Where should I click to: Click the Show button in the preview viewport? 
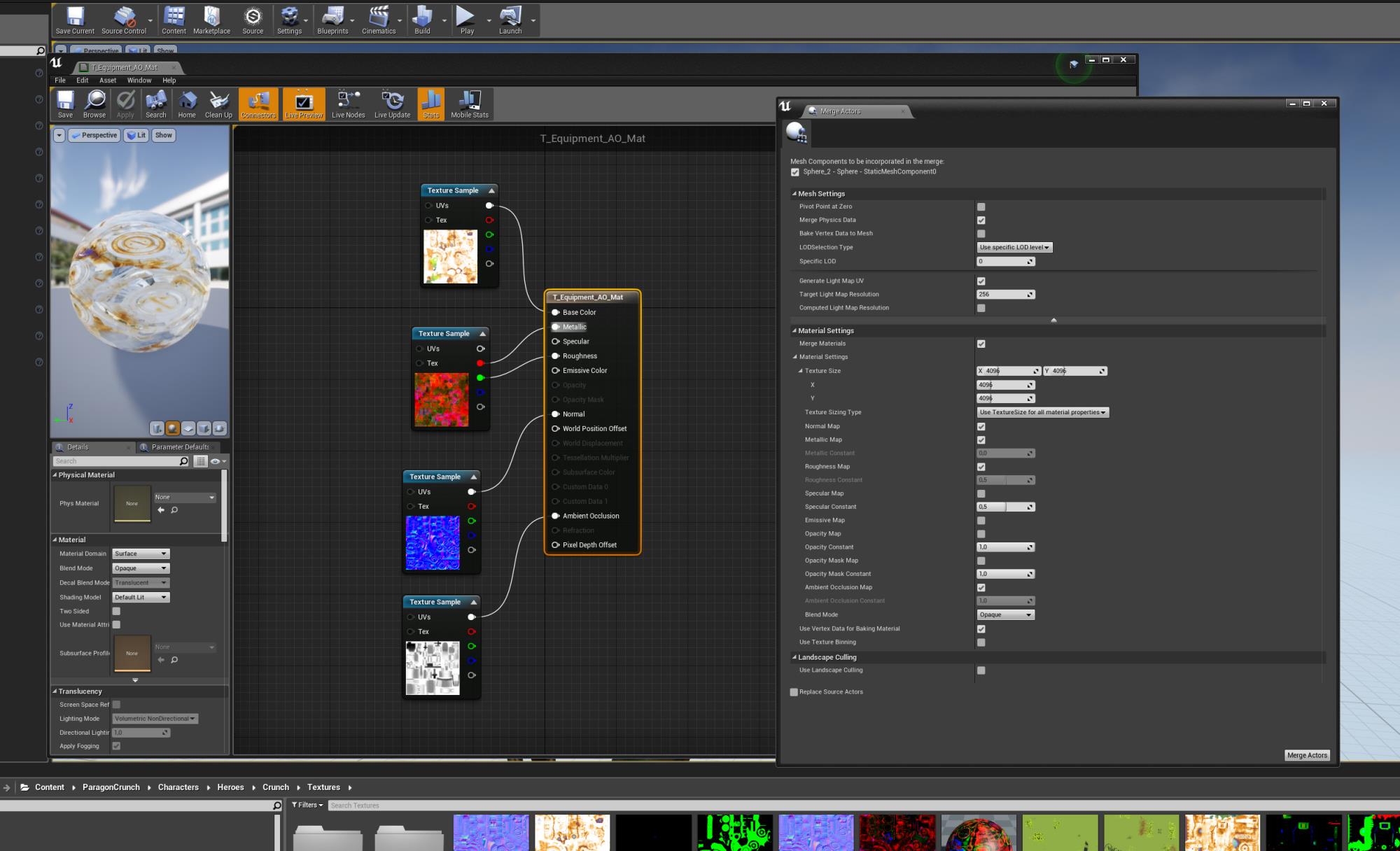coord(163,135)
